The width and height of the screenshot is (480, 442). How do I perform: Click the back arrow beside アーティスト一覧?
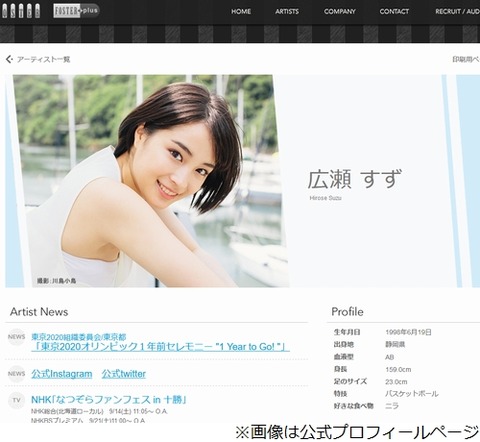(9, 59)
